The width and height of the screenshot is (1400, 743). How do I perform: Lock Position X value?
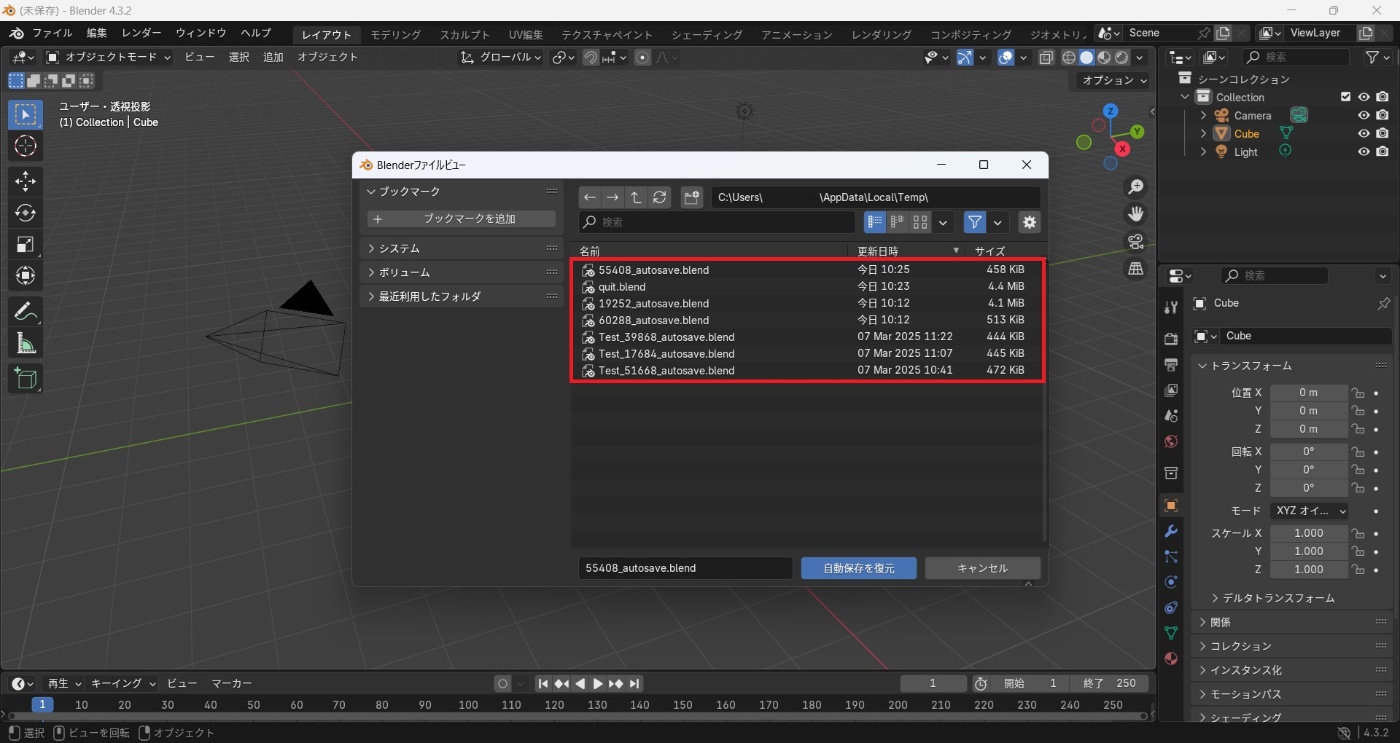(x=1358, y=393)
